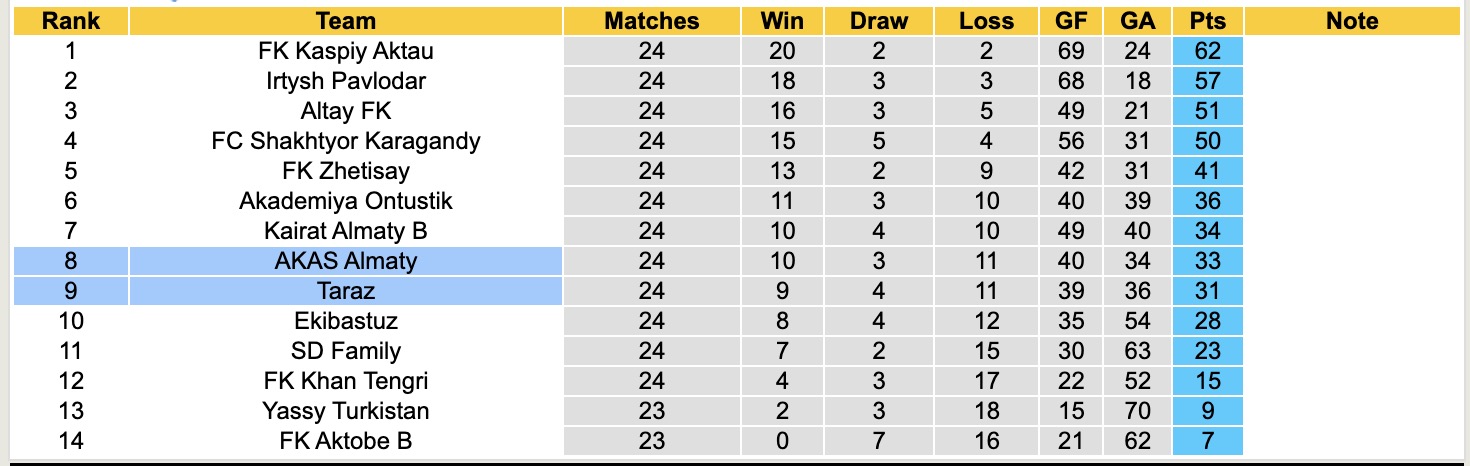Select FK Khan Tengri in standings
This screenshot has width=1470, height=466.
pos(345,381)
